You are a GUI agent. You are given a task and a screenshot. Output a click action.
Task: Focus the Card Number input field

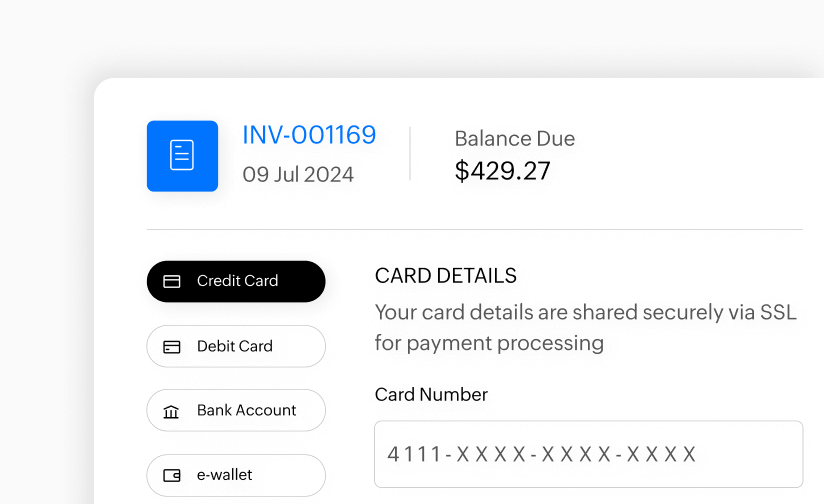[588, 454]
